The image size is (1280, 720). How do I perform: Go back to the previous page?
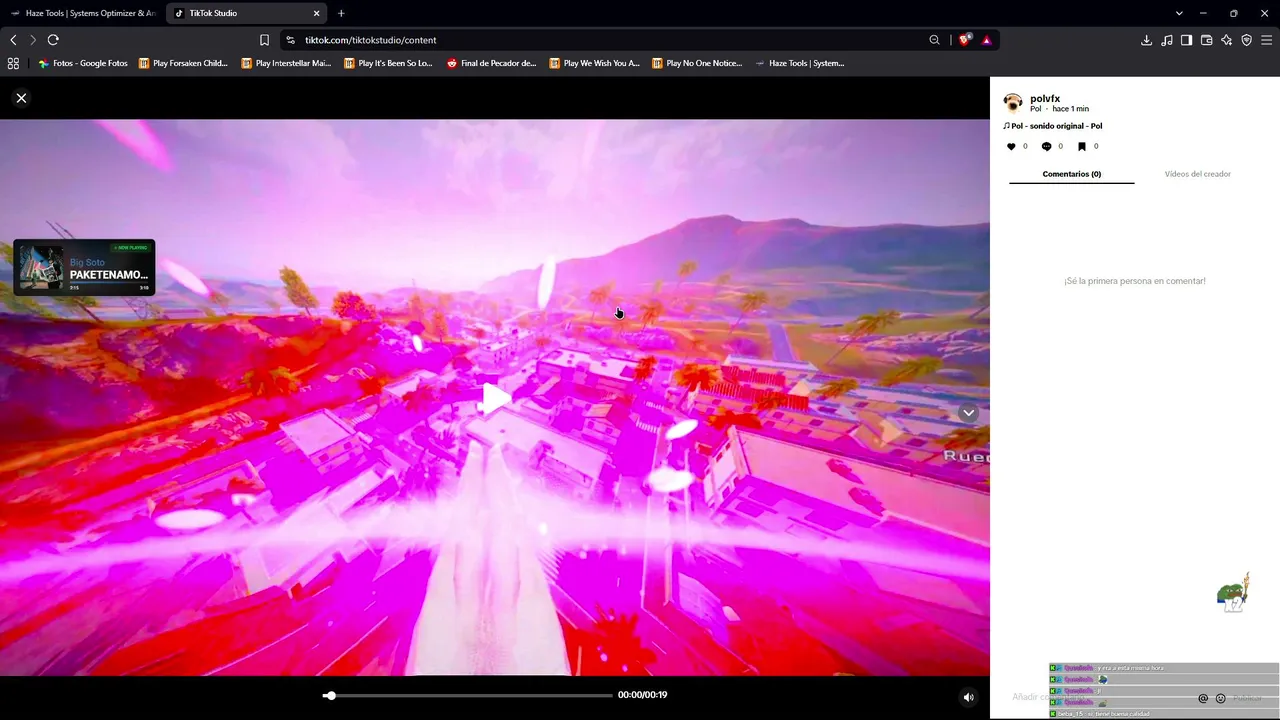pyautogui.click(x=13, y=40)
